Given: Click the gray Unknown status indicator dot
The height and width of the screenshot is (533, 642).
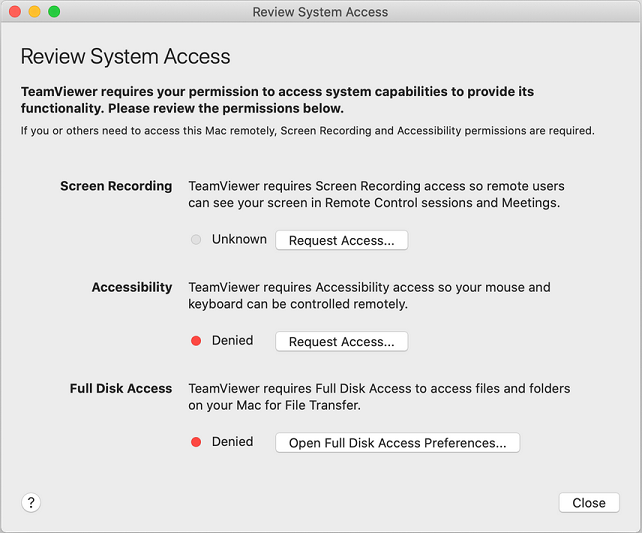Looking at the screenshot, I should 196,240.
